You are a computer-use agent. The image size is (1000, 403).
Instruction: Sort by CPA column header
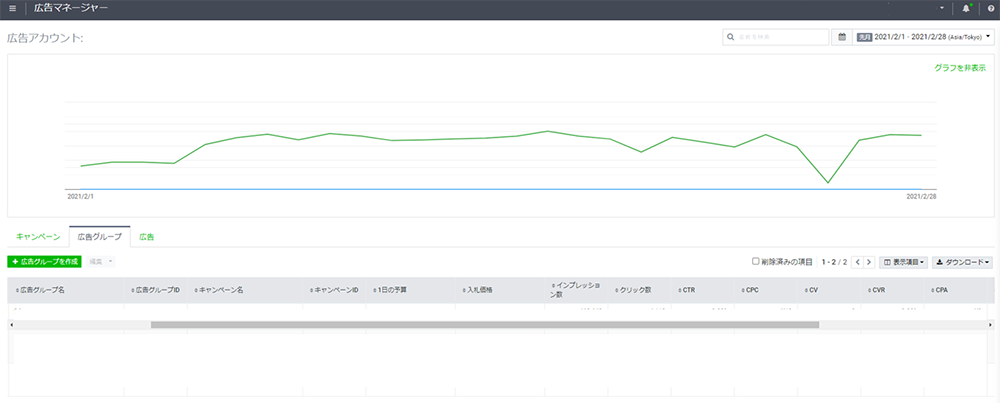click(x=940, y=289)
